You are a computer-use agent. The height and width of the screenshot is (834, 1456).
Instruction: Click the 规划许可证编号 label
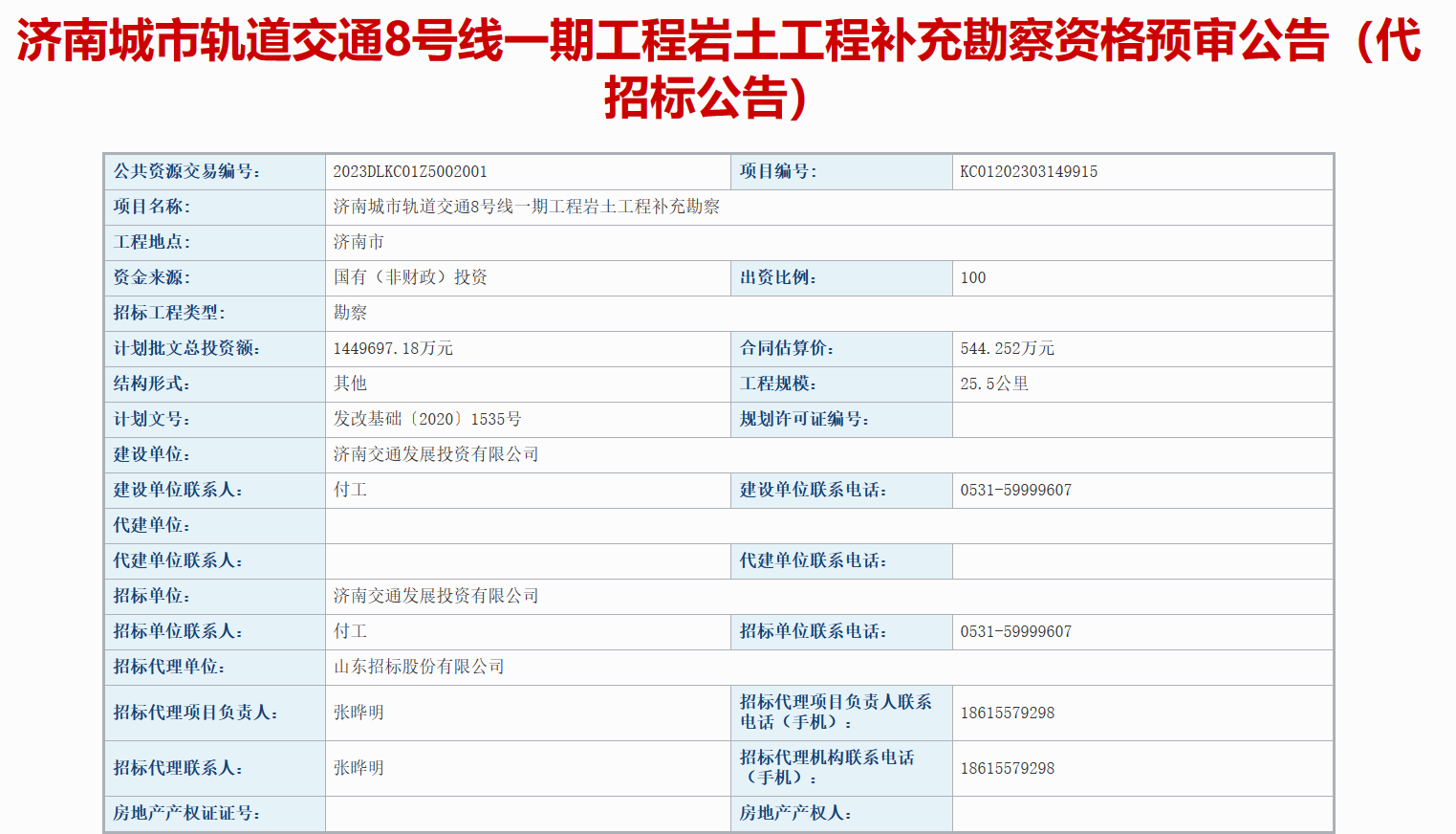(x=804, y=419)
